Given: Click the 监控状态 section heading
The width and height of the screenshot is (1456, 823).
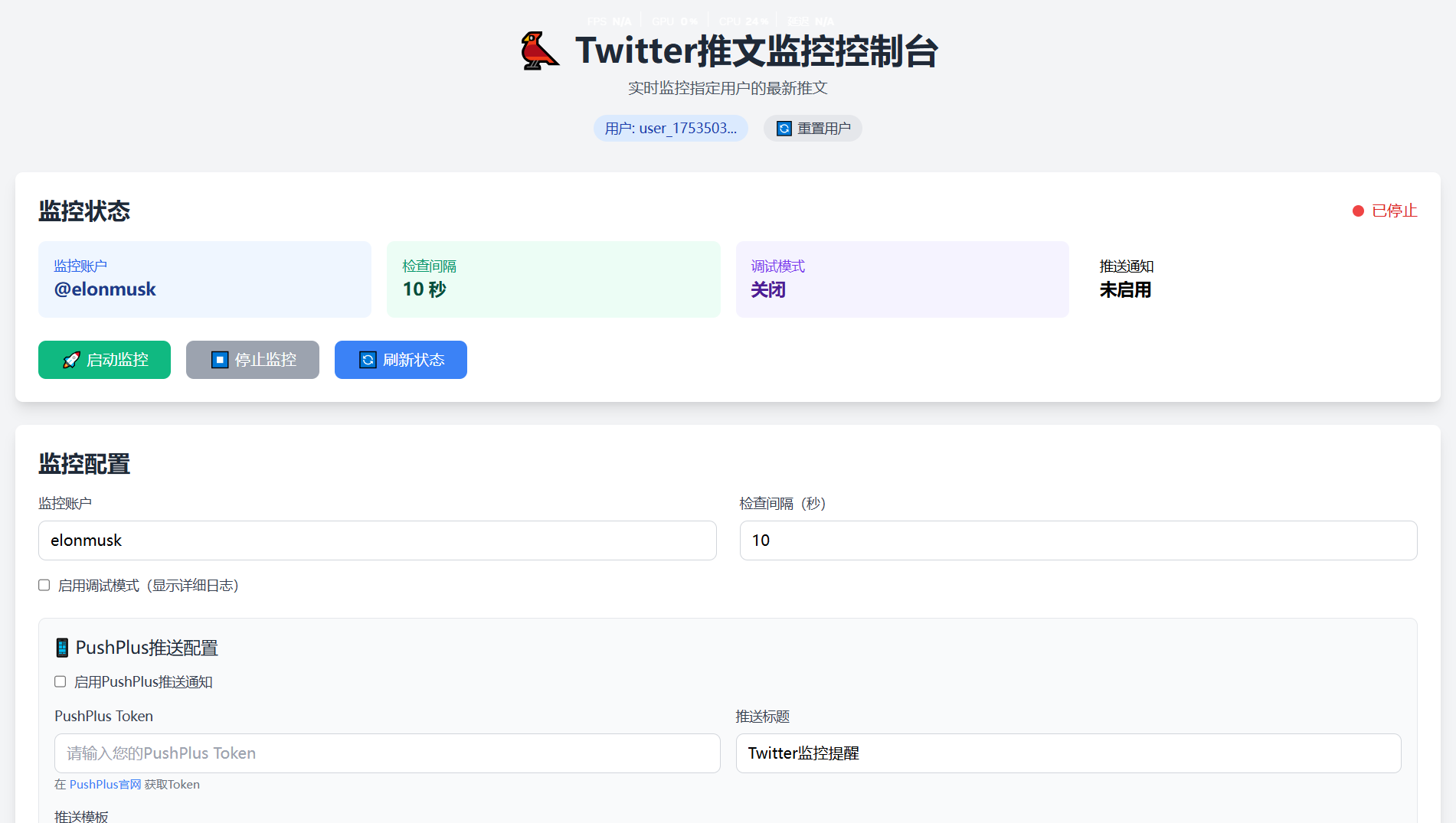Looking at the screenshot, I should click(x=84, y=211).
